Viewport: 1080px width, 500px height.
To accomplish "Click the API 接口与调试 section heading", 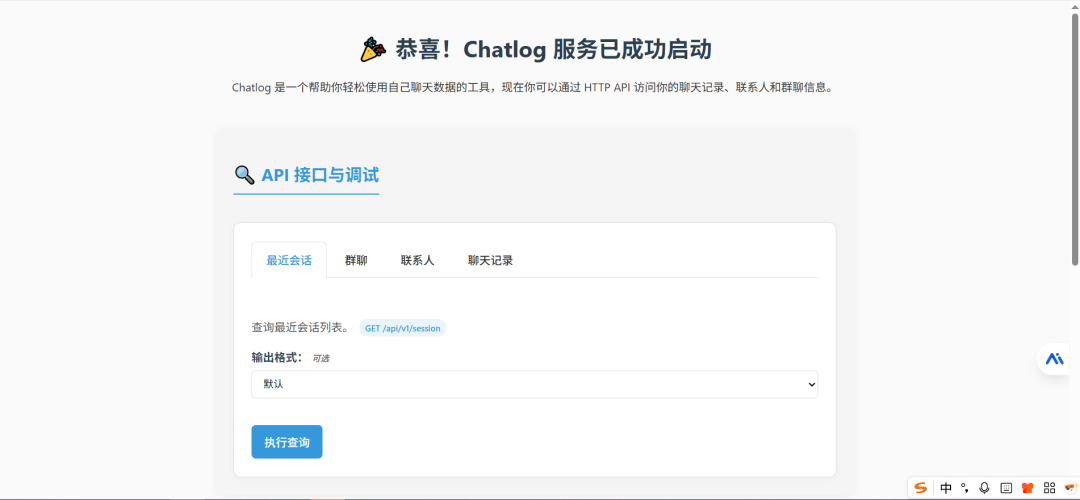I will coord(320,175).
